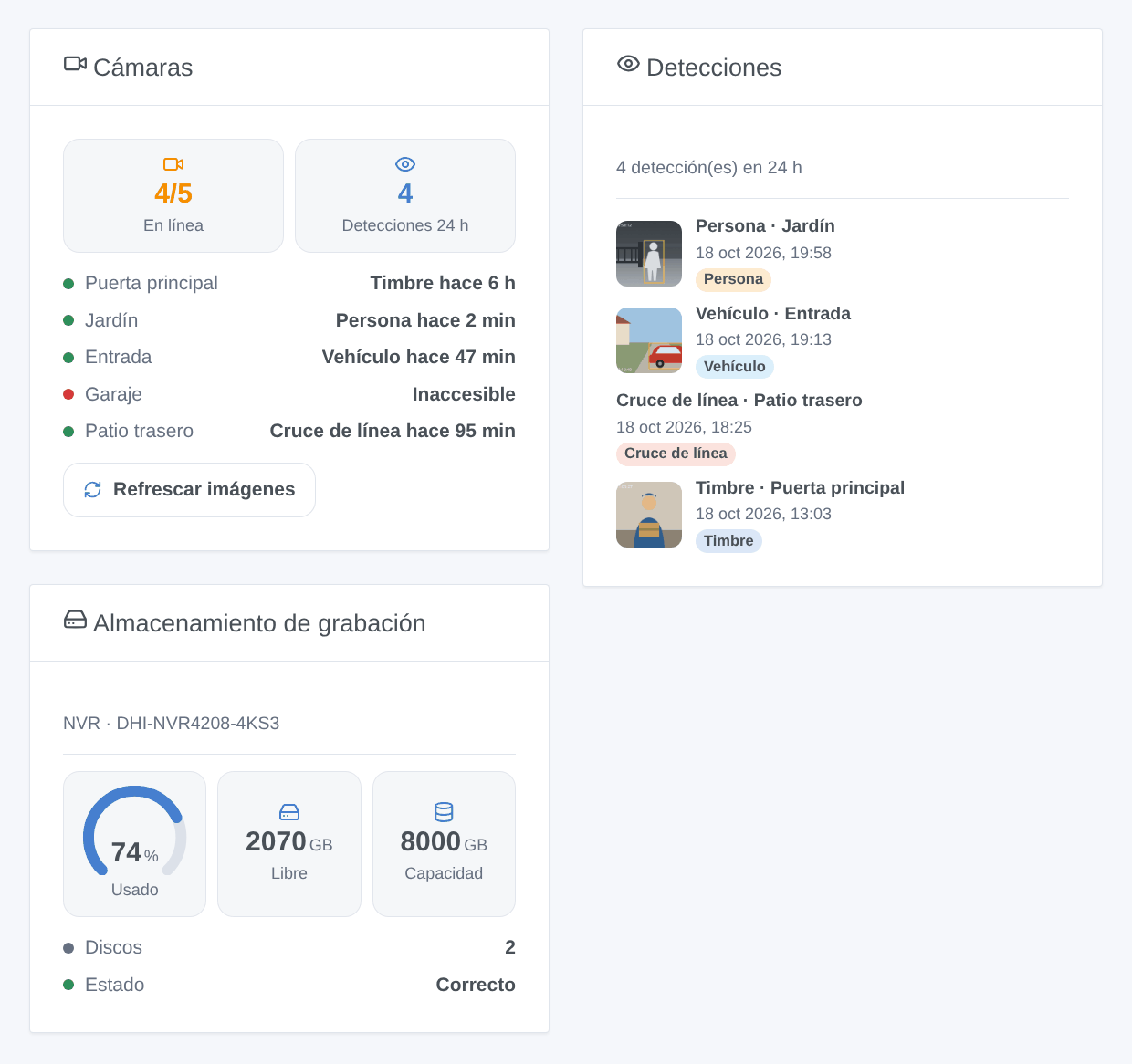Select the 8000 GB Capacidad card

tap(444, 844)
